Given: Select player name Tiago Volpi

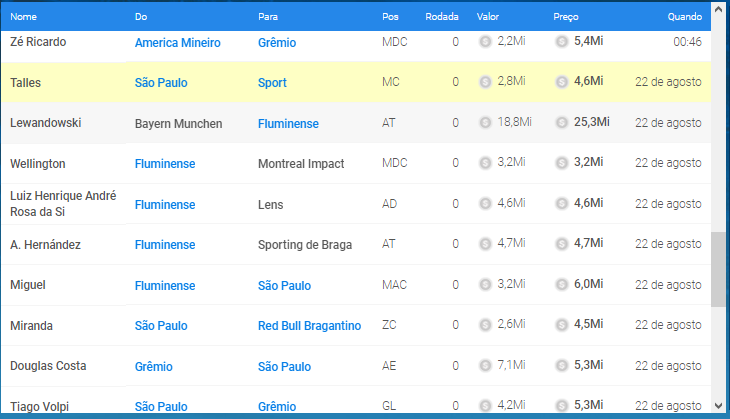Looking at the screenshot, I should 40,406.
